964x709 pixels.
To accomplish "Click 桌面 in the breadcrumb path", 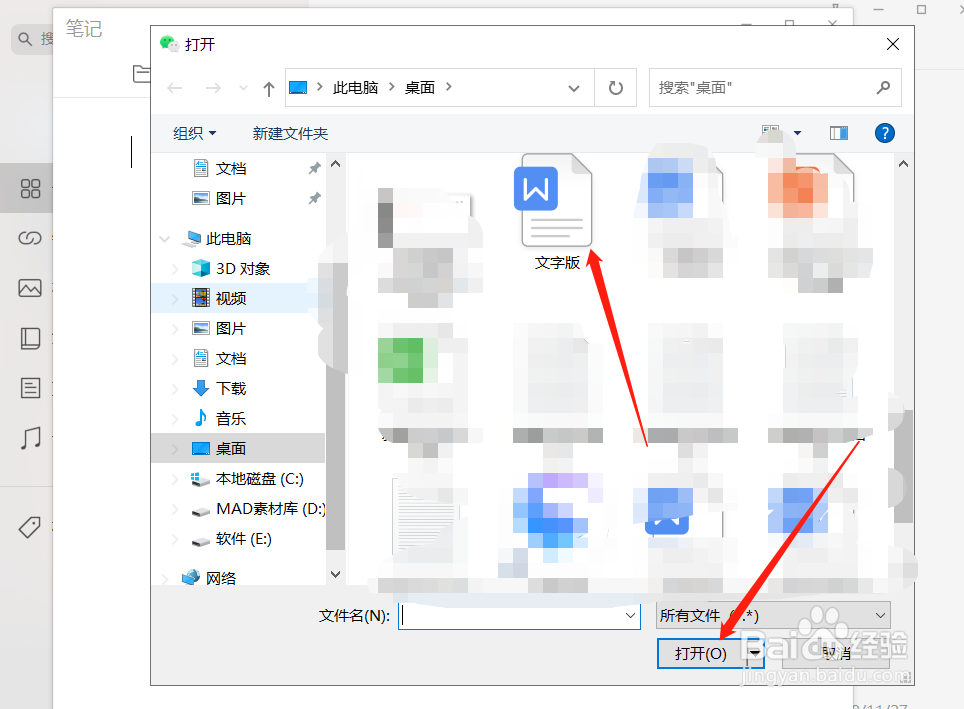I will point(422,87).
